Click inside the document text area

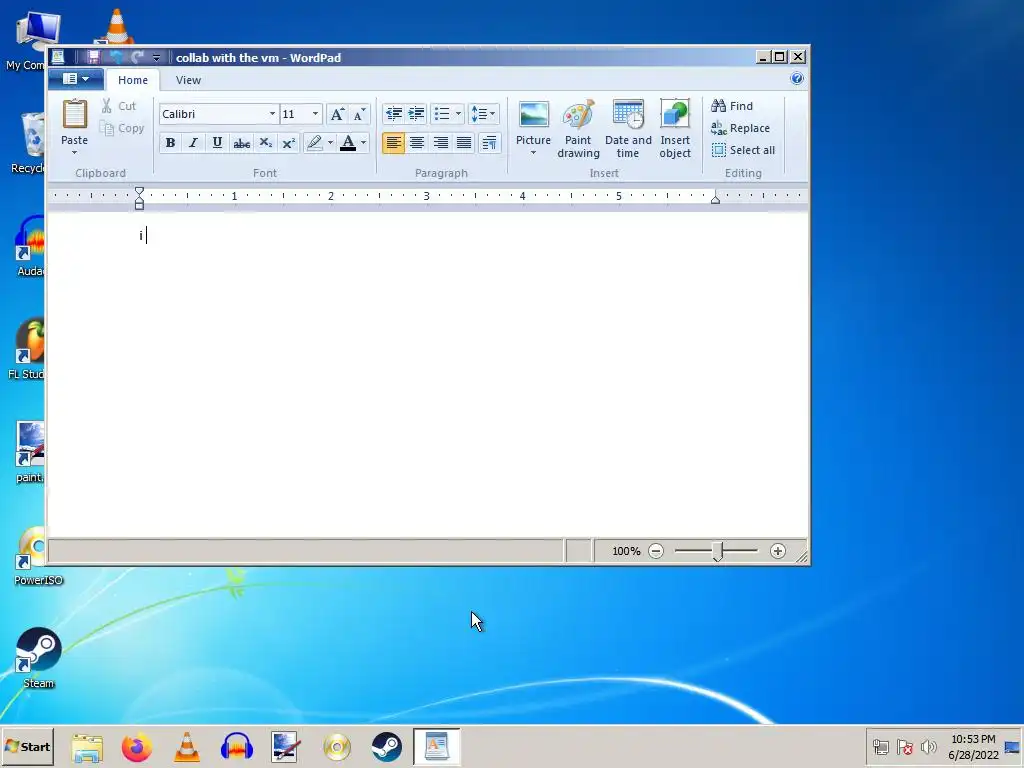(x=428, y=376)
